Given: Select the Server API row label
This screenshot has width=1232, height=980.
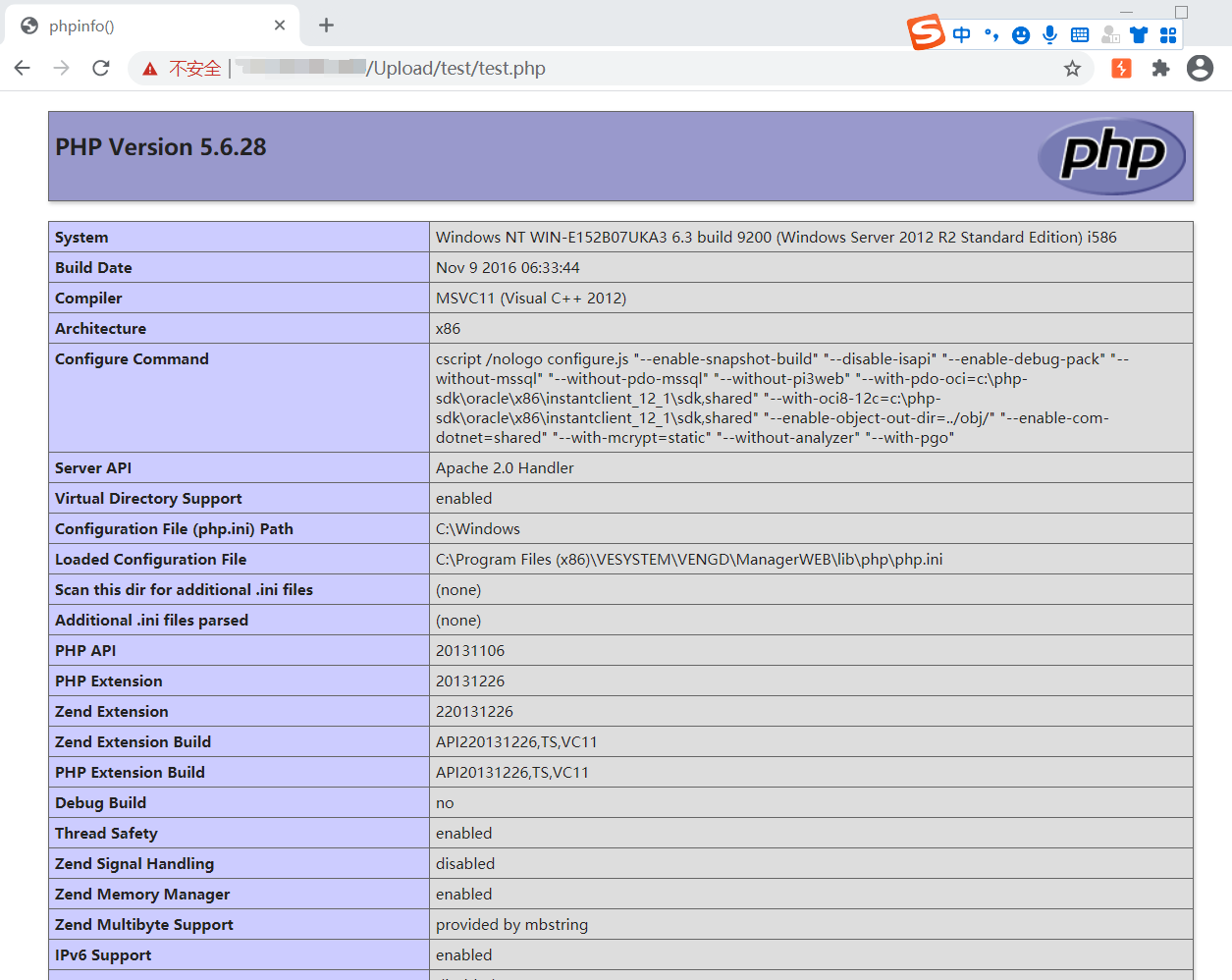Looking at the screenshot, I should point(93,468).
